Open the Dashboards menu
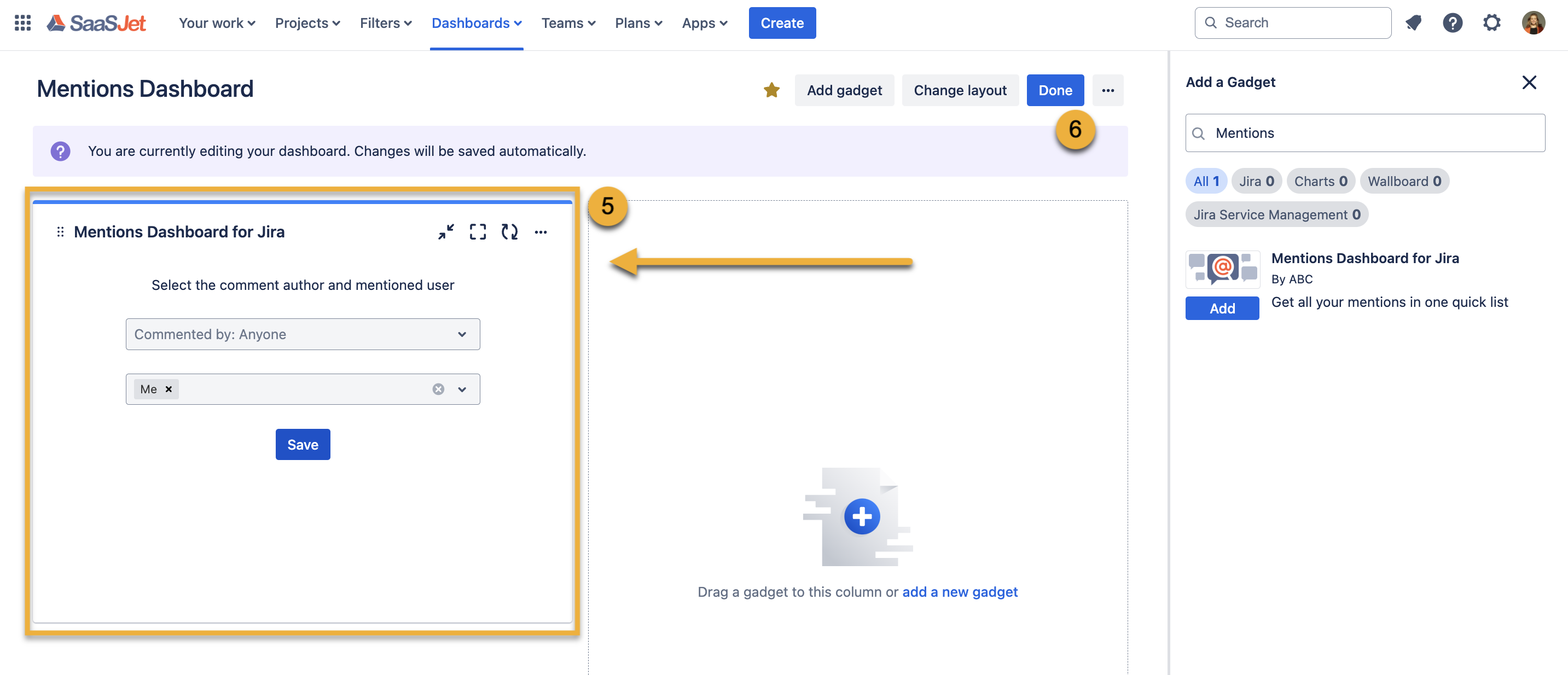Image resolution: width=1568 pixels, height=675 pixels. (476, 23)
